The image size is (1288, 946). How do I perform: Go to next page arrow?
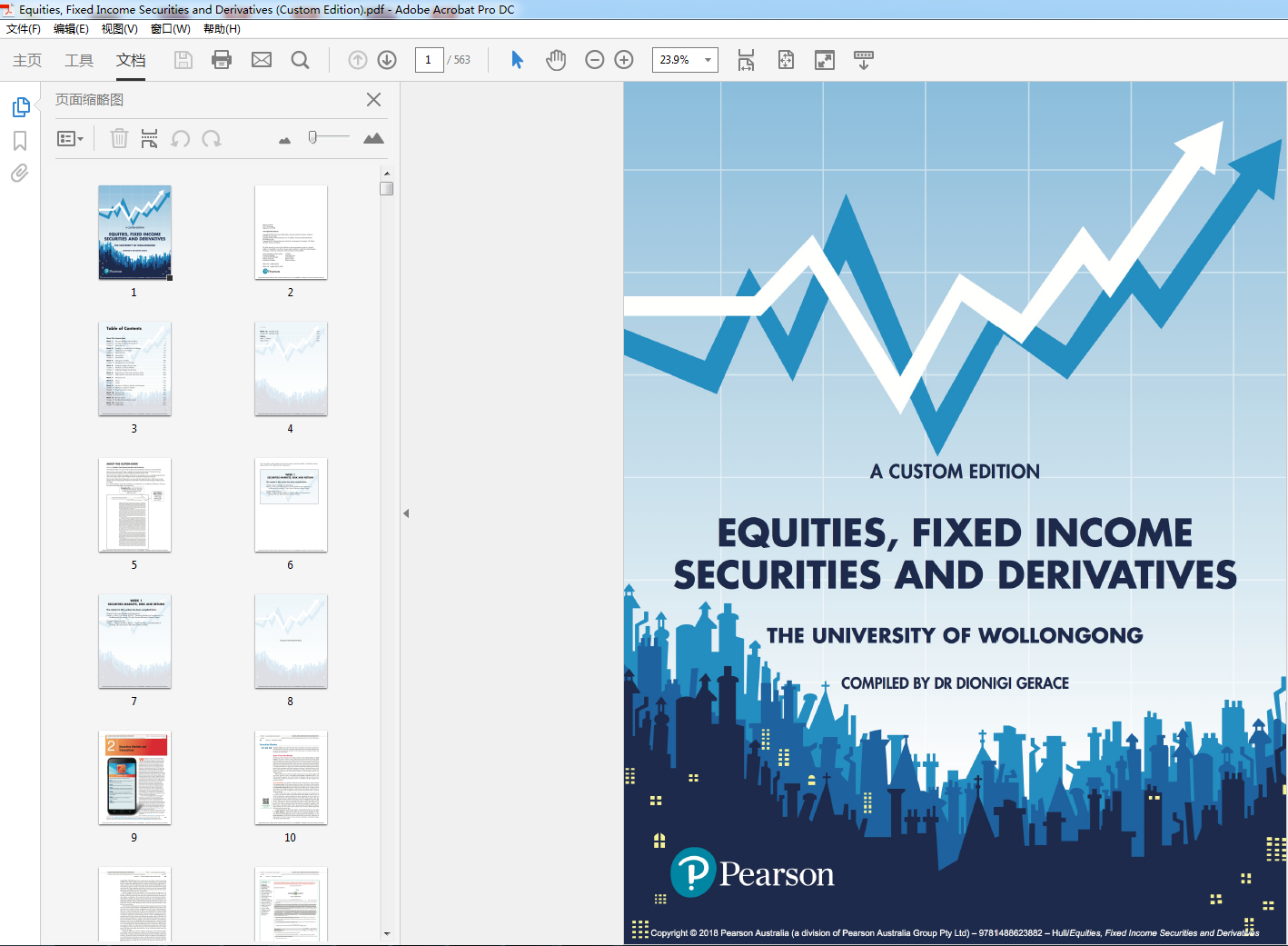(387, 60)
